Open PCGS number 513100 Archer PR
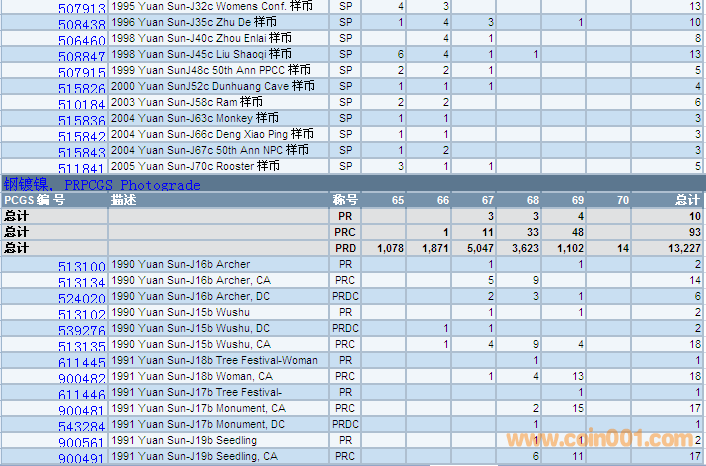 pyautogui.click(x=81, y=267)
